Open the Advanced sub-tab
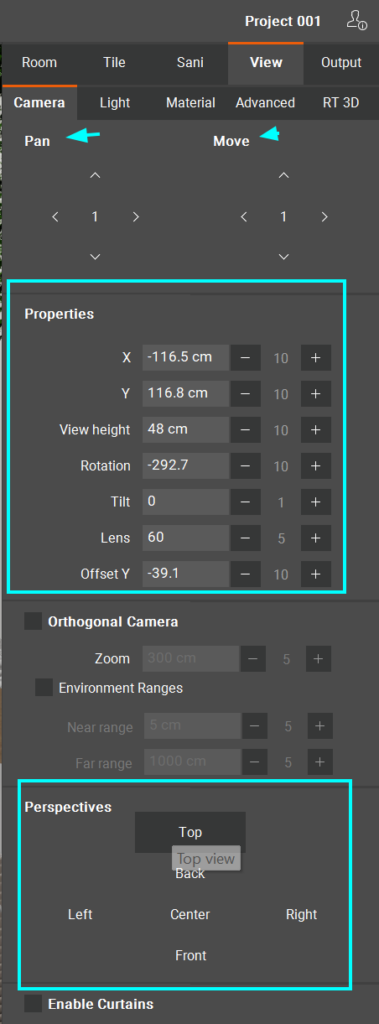Image resolution: width=379 pixels, height=1024 pixels. point(265,103)
